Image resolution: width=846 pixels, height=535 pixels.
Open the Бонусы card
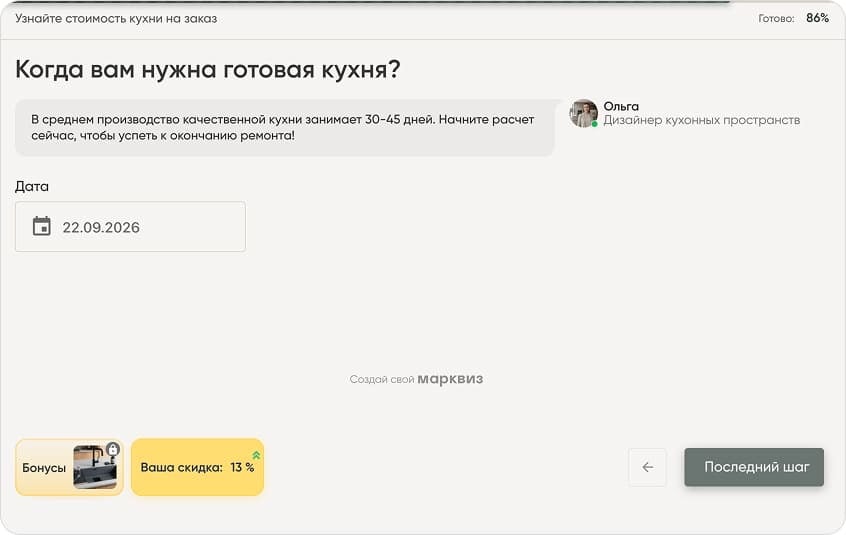tap(69, 467)
